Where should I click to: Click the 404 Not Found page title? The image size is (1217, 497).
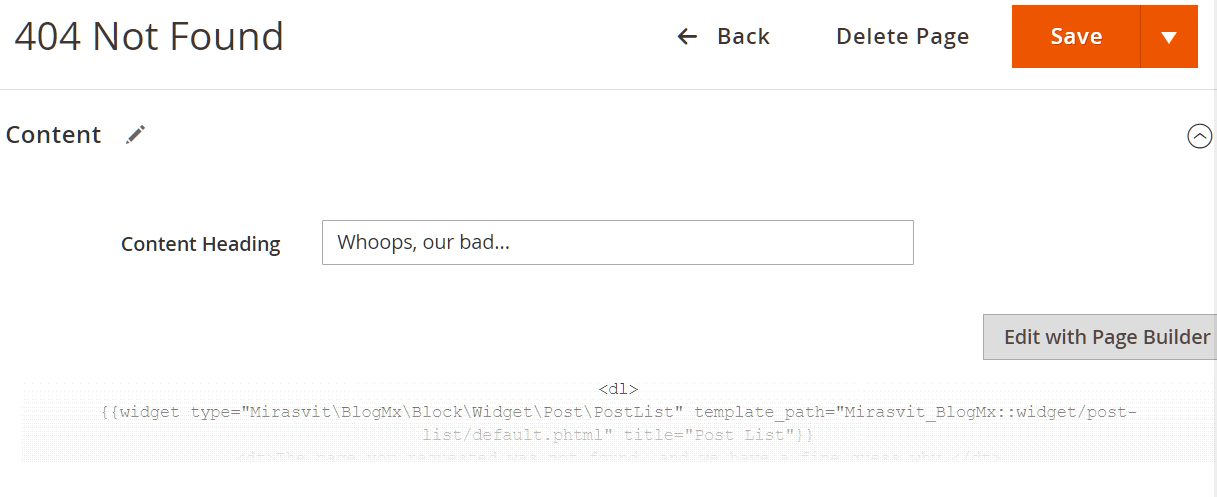pyautogui.click(x=149, y=37)
